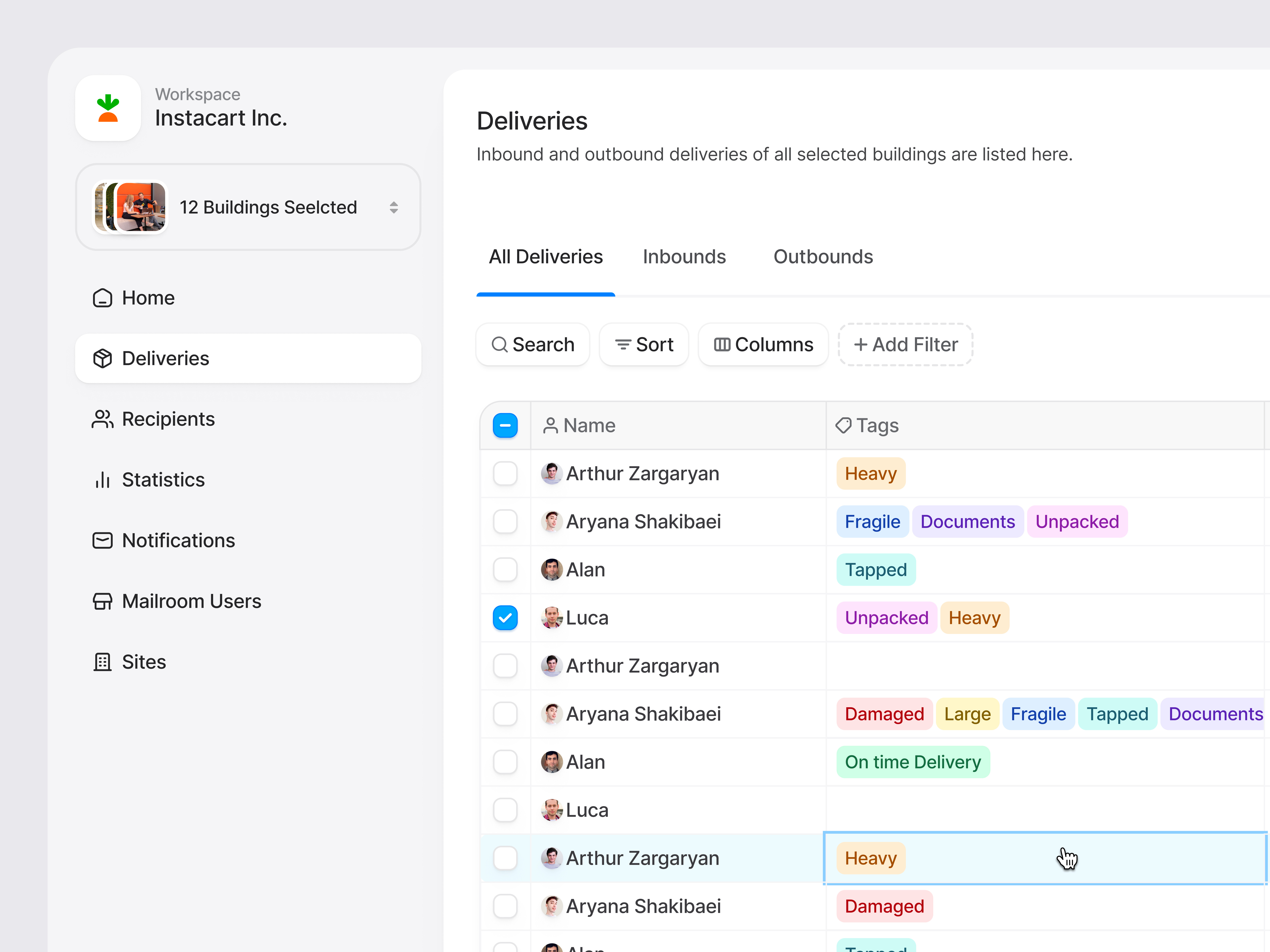The image size is (1270, 952).
Task: Check the untagged Luca row checkbox
Action: [x=505, y=810]
